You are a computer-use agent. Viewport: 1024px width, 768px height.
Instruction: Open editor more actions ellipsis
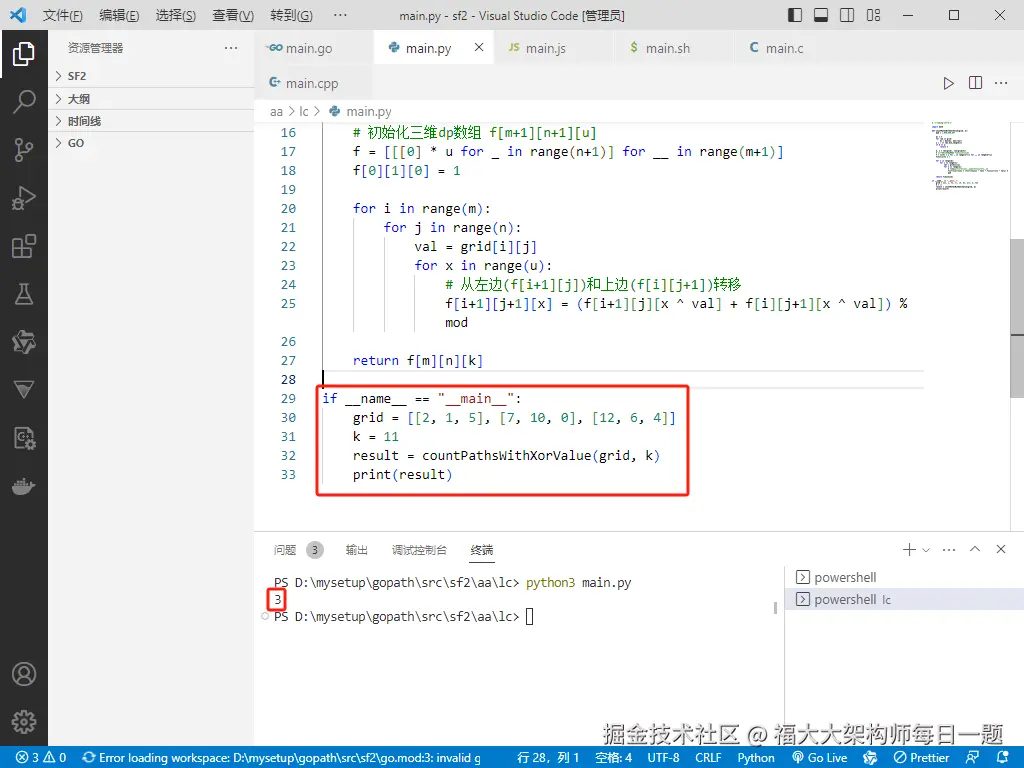pos(1000,83)
